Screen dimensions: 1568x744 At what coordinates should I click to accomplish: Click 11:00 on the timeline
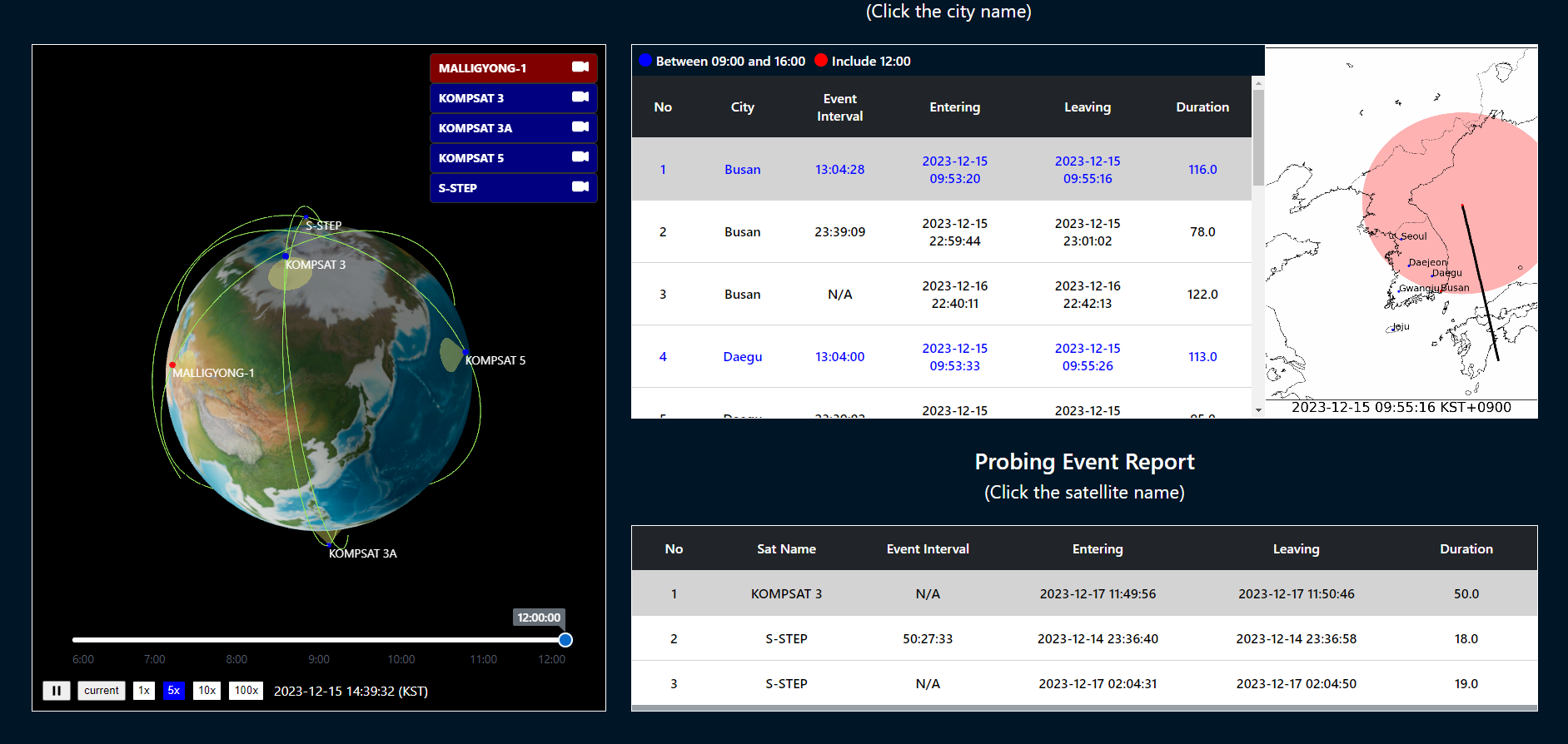click(484, 659)
